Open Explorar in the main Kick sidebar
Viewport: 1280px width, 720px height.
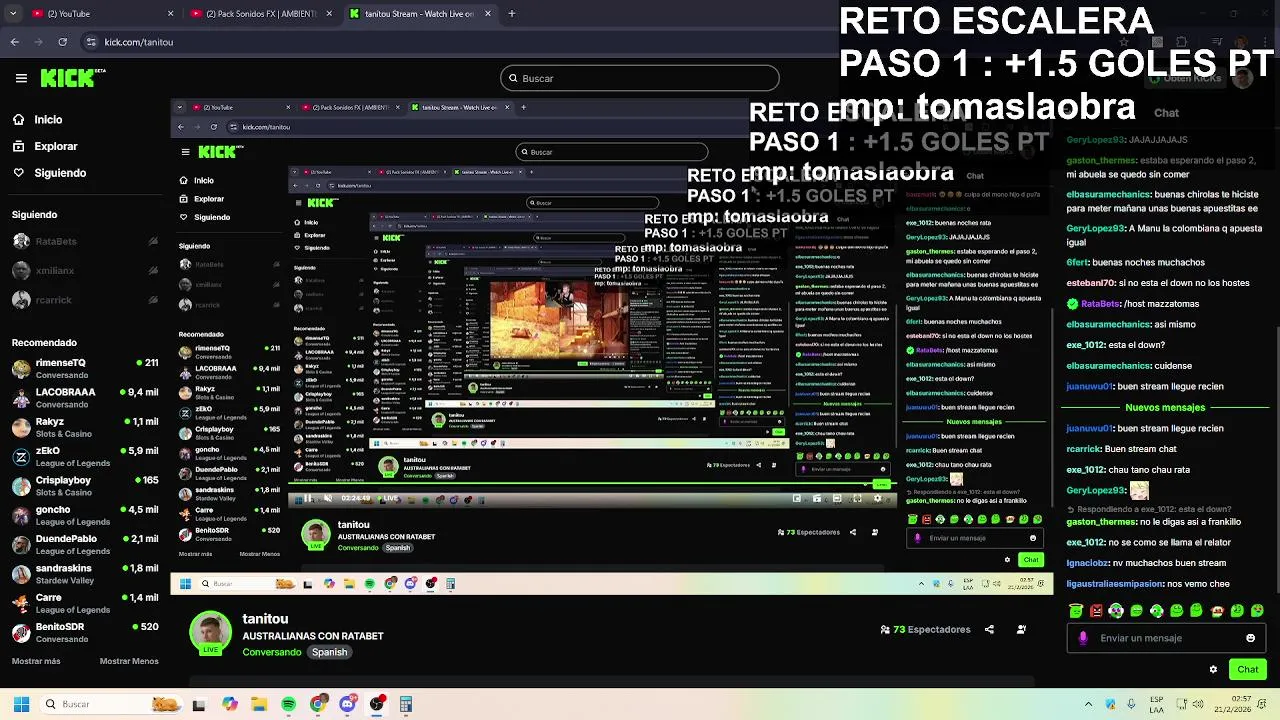(45, 146)
